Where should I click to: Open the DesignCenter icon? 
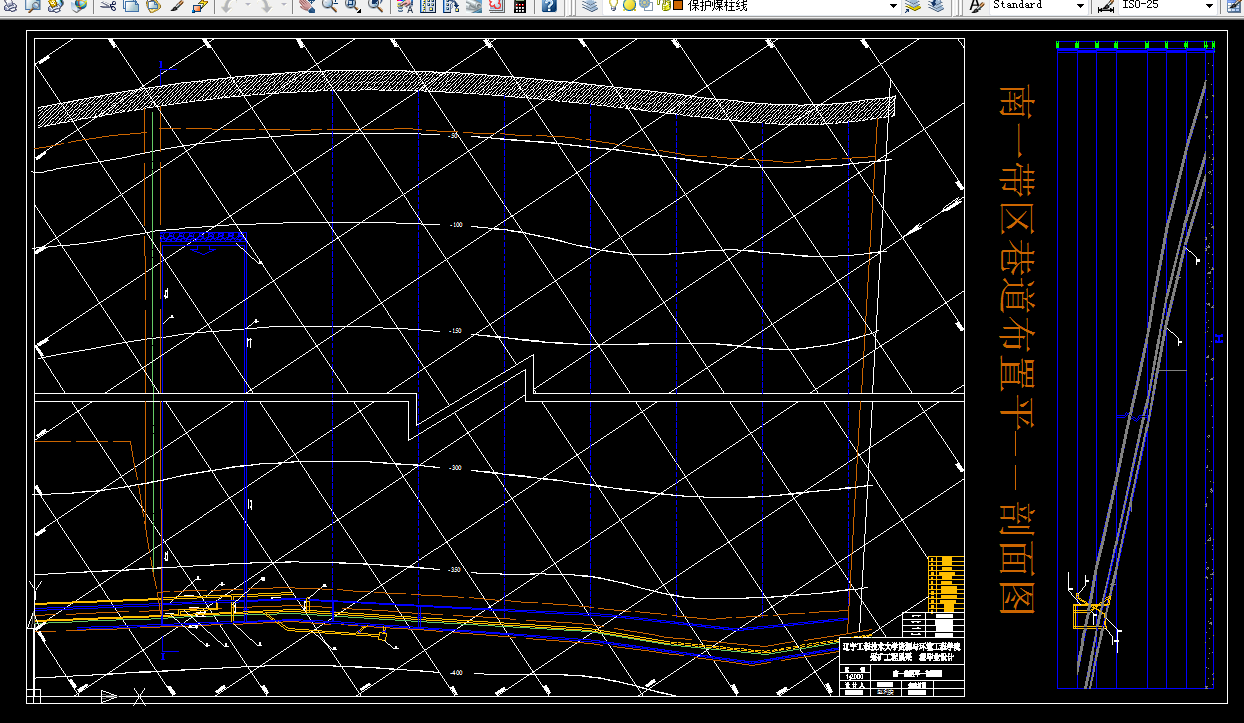coord(427,5)
